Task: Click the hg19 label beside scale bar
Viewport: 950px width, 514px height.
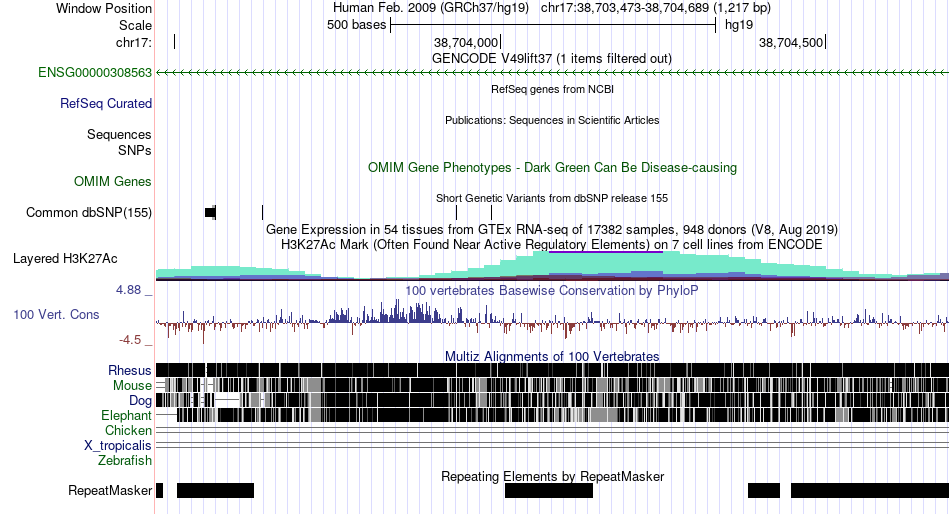Action: point(739,25)
